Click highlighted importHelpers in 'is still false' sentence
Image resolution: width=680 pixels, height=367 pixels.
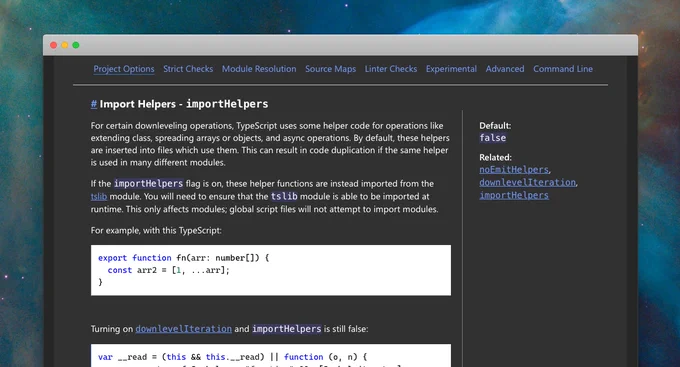(287, 329)
